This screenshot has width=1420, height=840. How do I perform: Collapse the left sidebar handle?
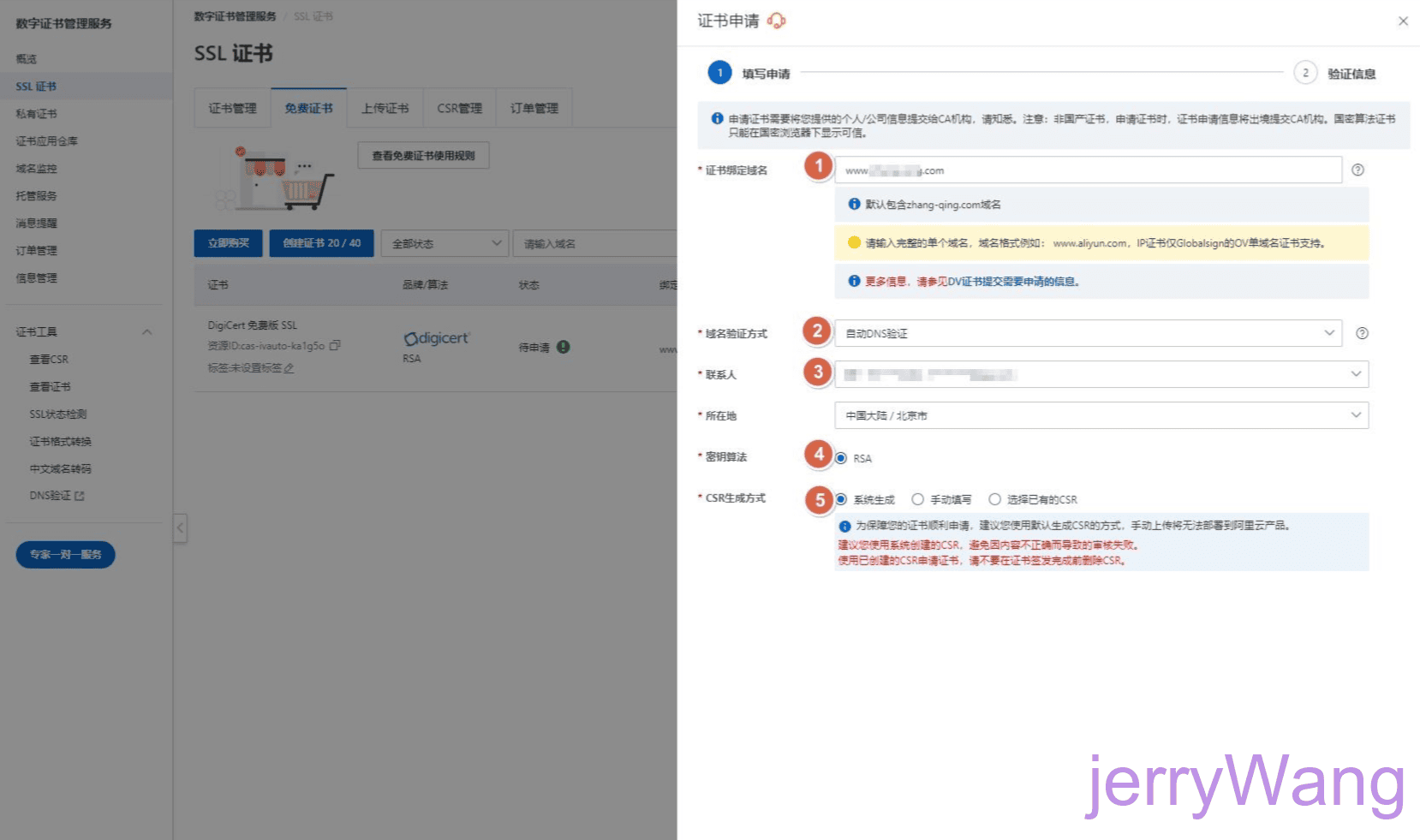(180, 528)
